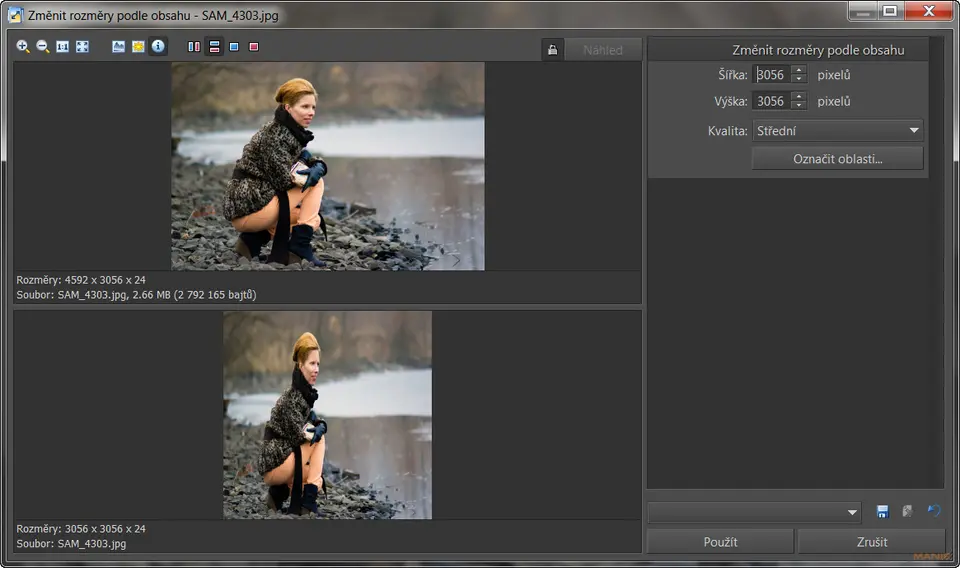Screen dimensions: 960x568
Task: Click the zoom out magnifier icon
Action: [x=43, y=47]
